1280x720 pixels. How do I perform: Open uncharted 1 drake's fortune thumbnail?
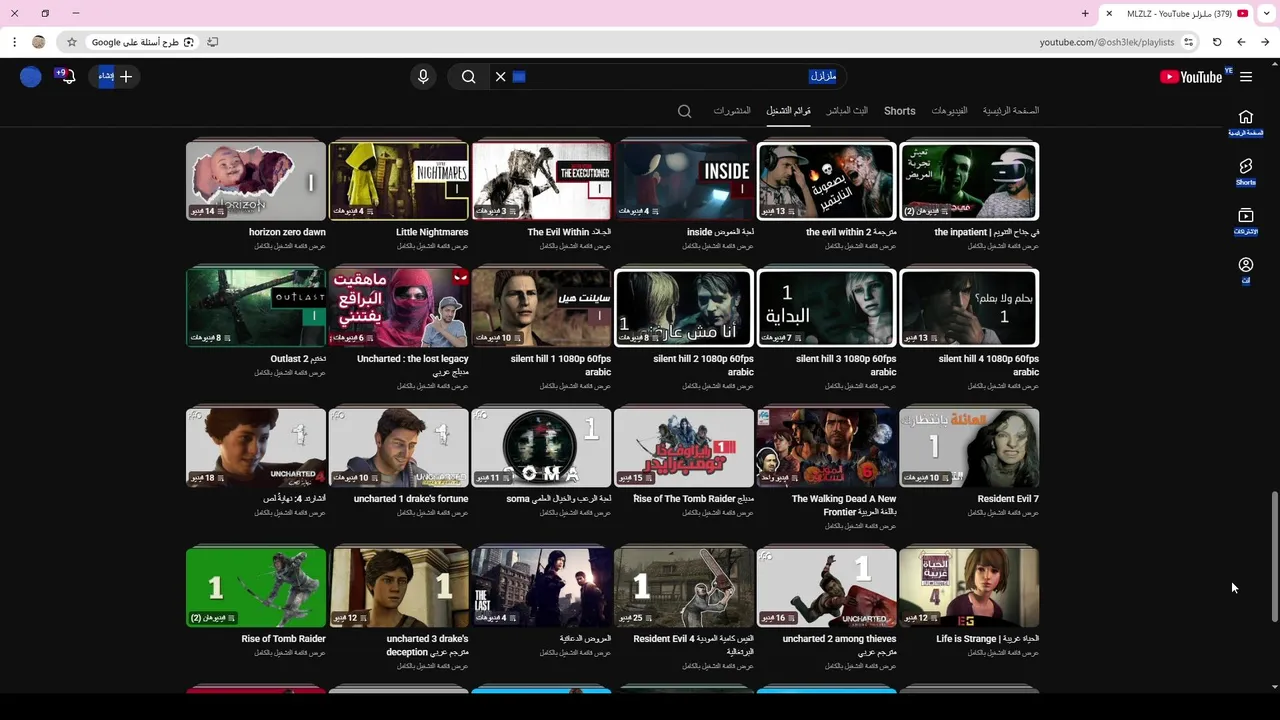click(x=399, y=447)
